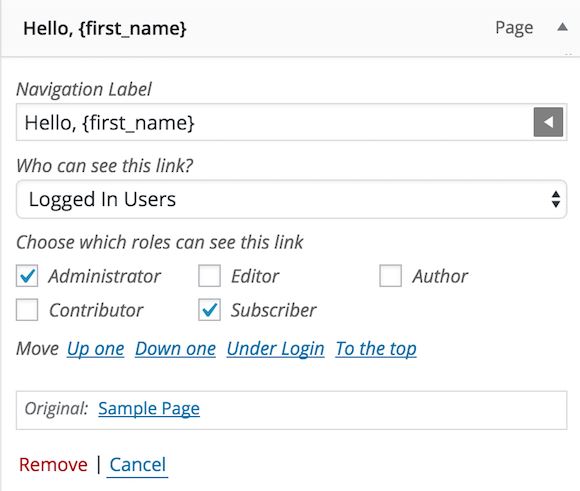The width and height of the screenshot is (580, 491).
Task: Click gray arrow icon in Navigation Label field
Action: 548,122
